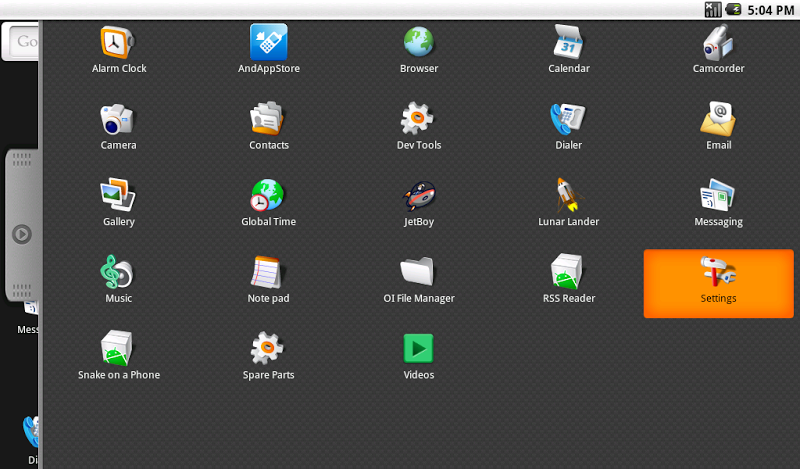Viewport: 800px width, 469px height.
Task: Open the Spare Parts app
Action: [268, 356]
